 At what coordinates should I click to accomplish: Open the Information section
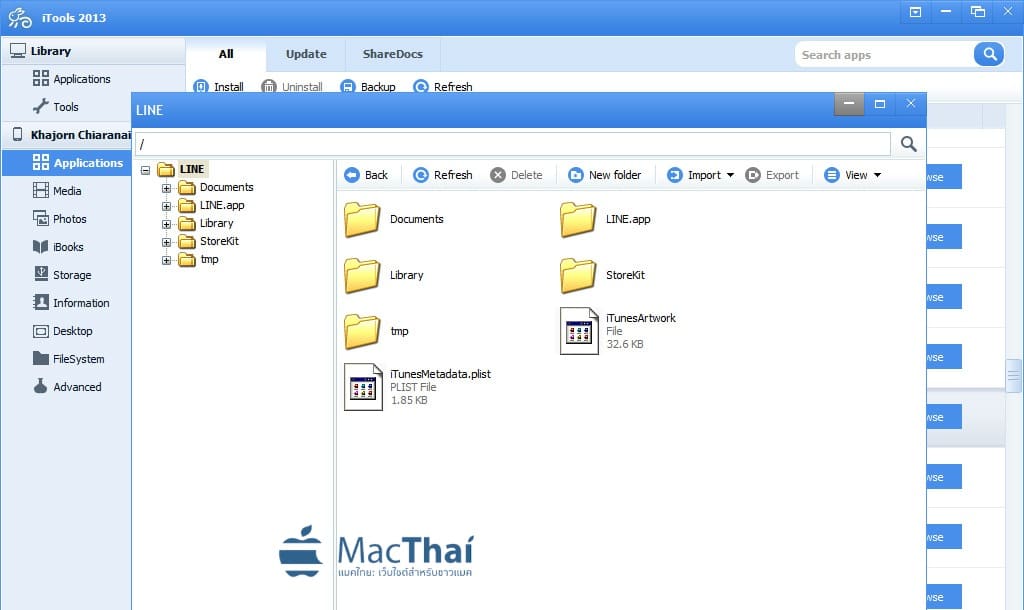pyautogui.click(x=71, y=303)
